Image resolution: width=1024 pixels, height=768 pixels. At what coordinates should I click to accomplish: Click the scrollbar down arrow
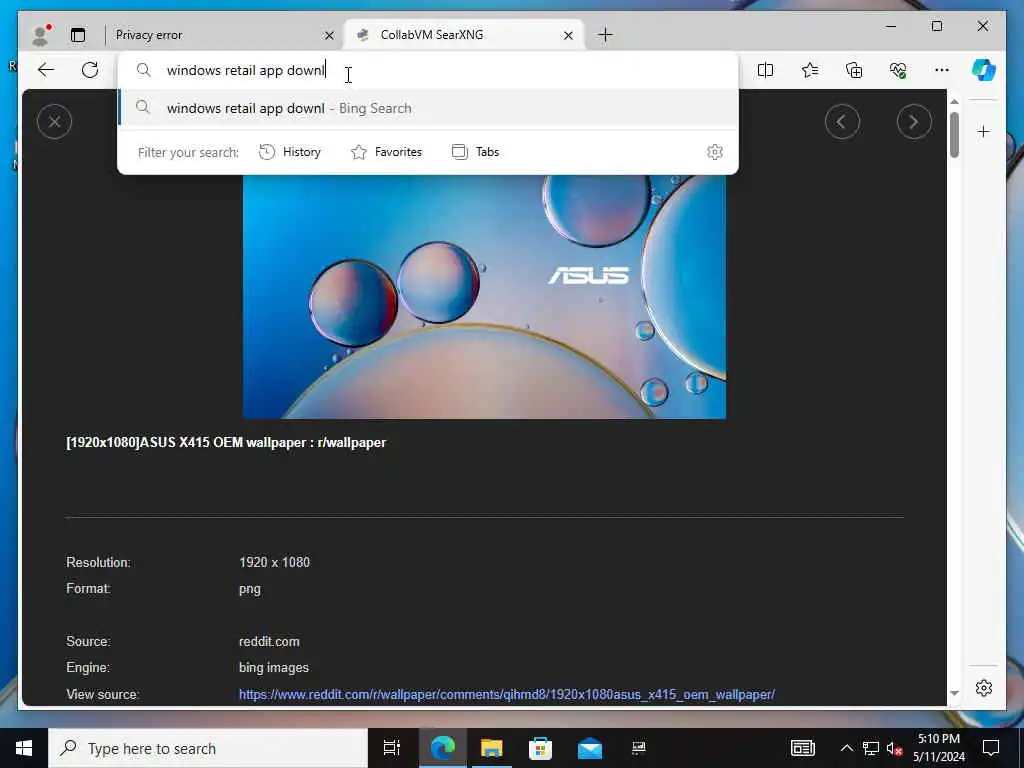coord(954,693)
